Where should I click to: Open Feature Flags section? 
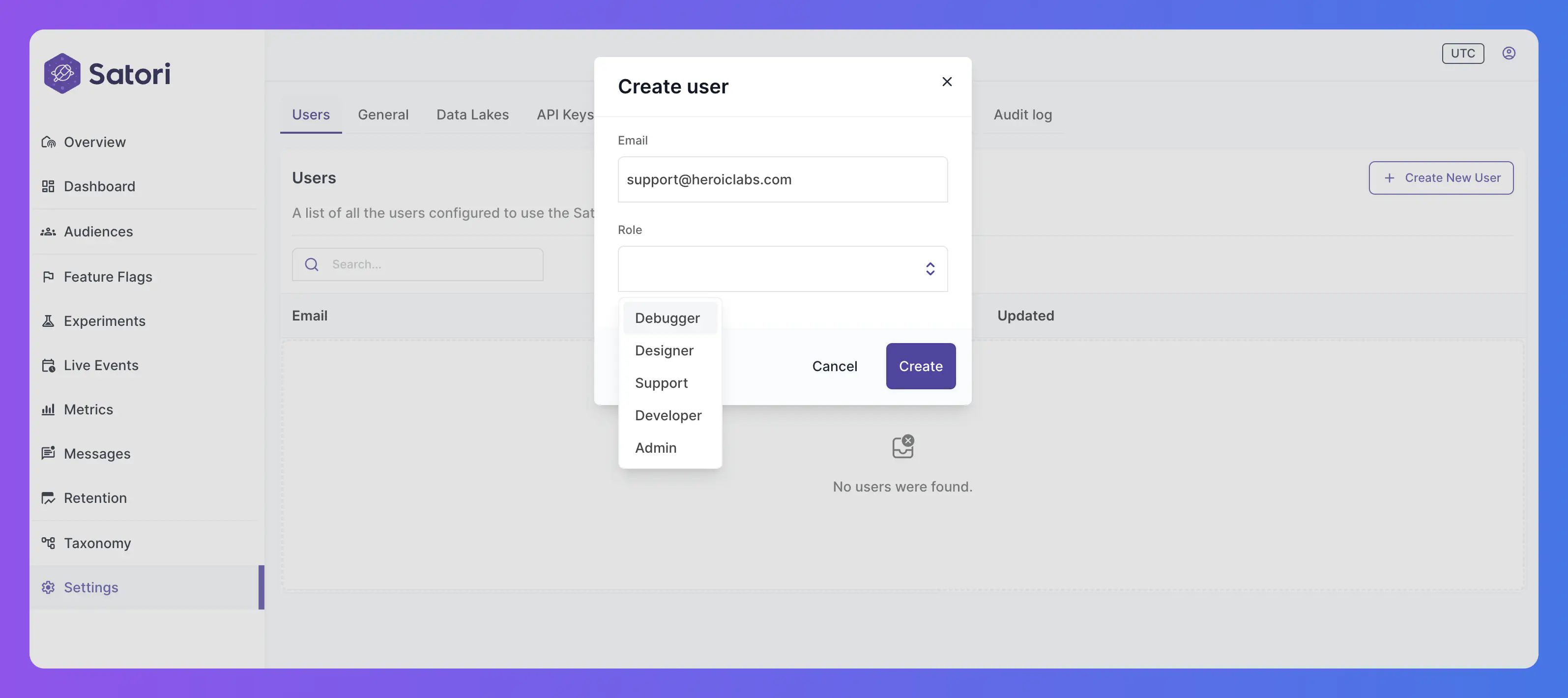coord(108,276)
